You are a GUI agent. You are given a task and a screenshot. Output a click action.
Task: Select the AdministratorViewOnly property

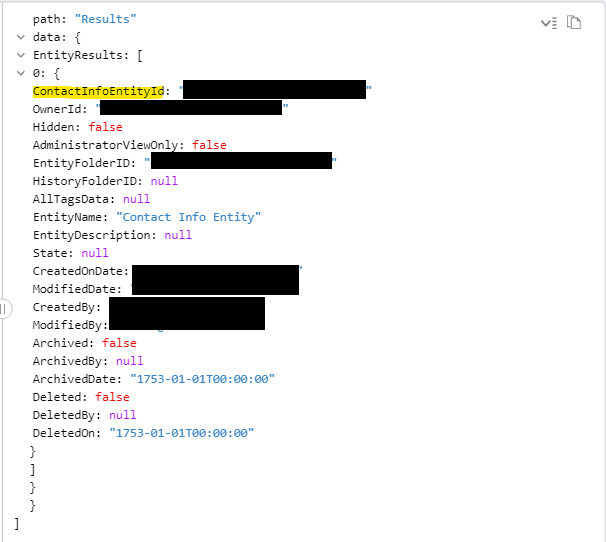(108, 145)
